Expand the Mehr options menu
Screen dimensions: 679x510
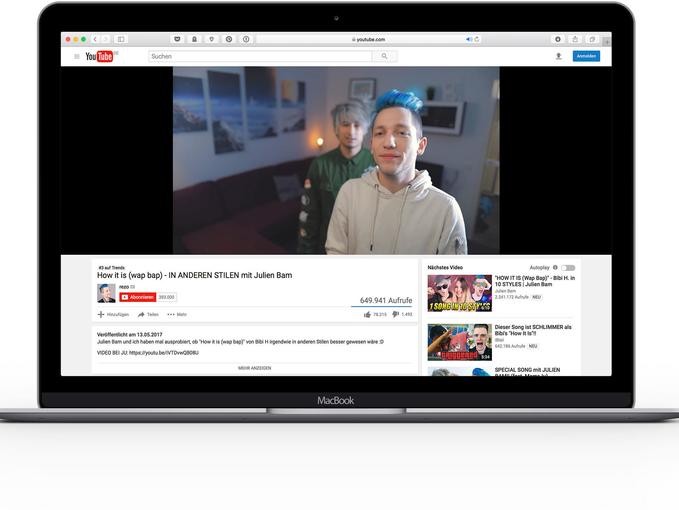tap(177, 314)
